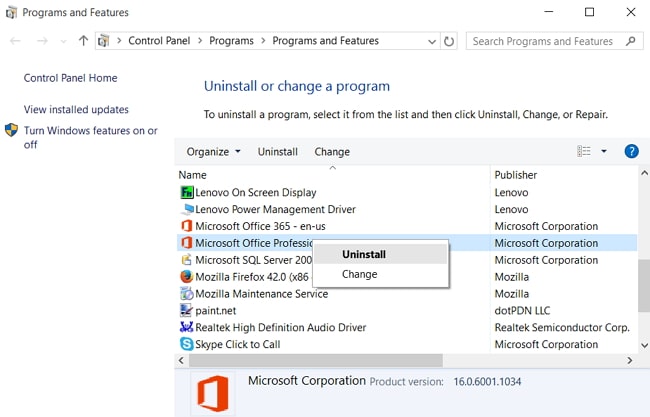The image size is (650, 417).
Task: Click the Lenovo On Screen Display icon
Action: [x=187, y=192]
